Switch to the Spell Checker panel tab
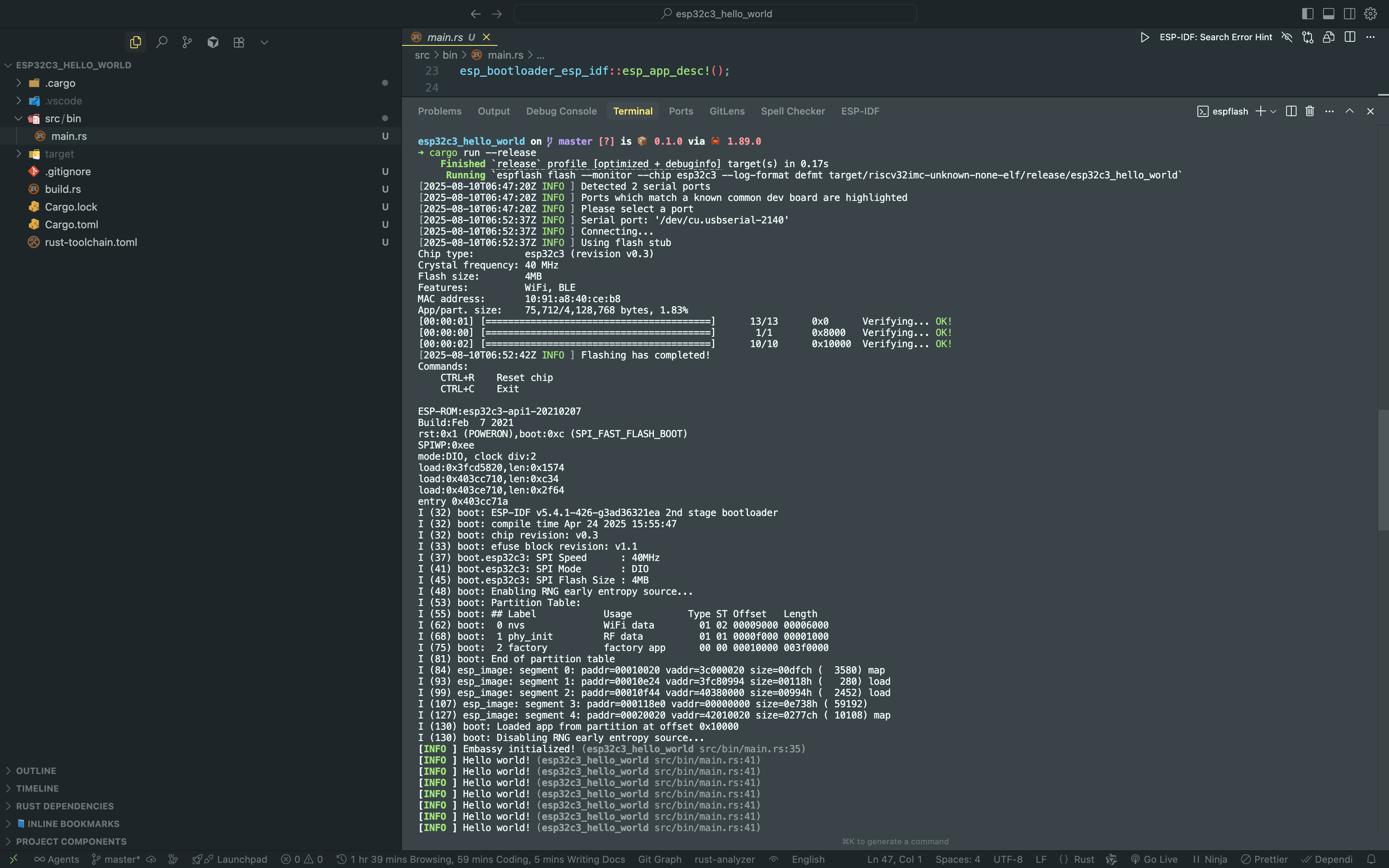Image resolution: width=1389 pixels, height=868 pixels. [x=793, y=111]
